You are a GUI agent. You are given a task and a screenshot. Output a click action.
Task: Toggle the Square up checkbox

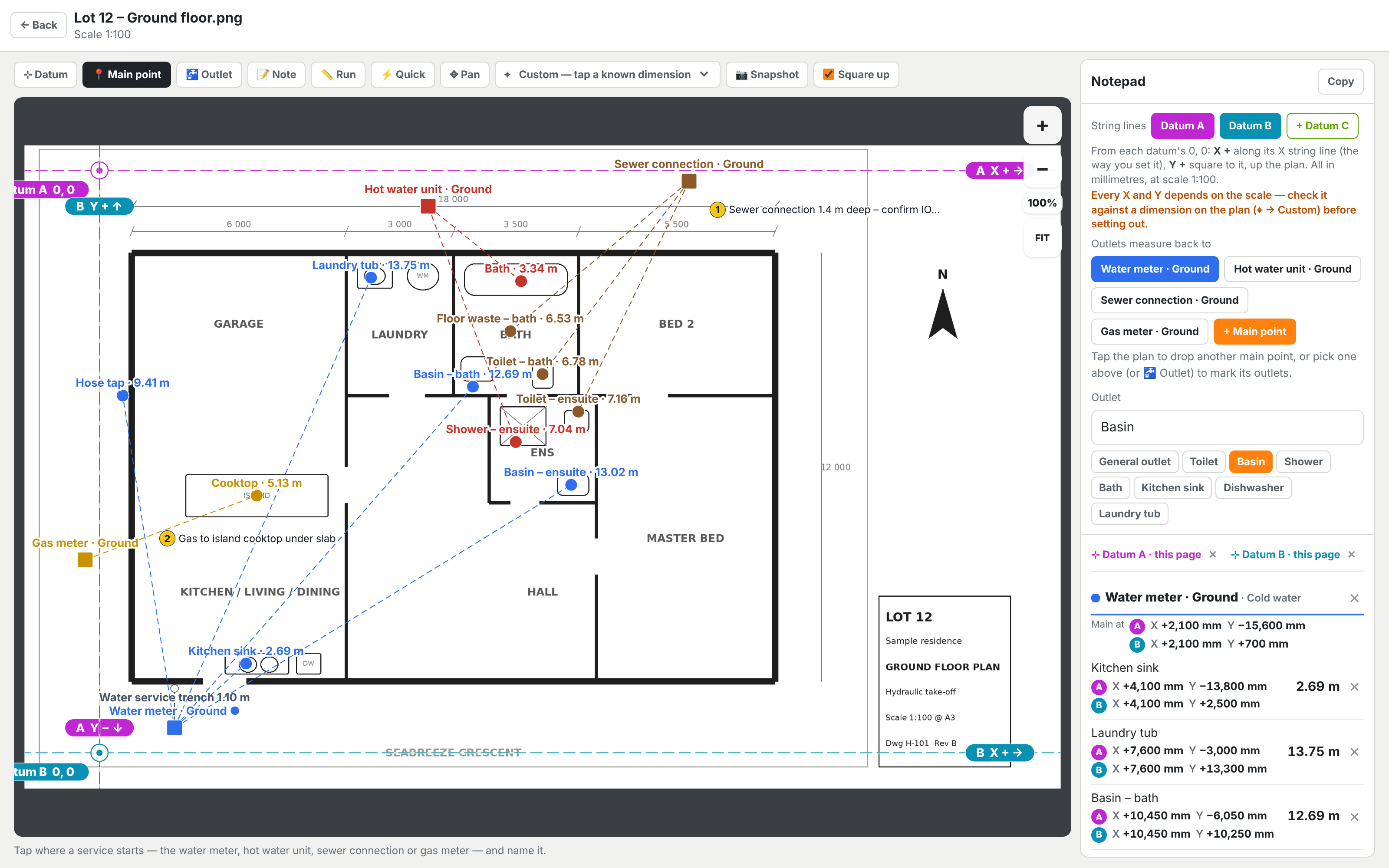point(856,75)
